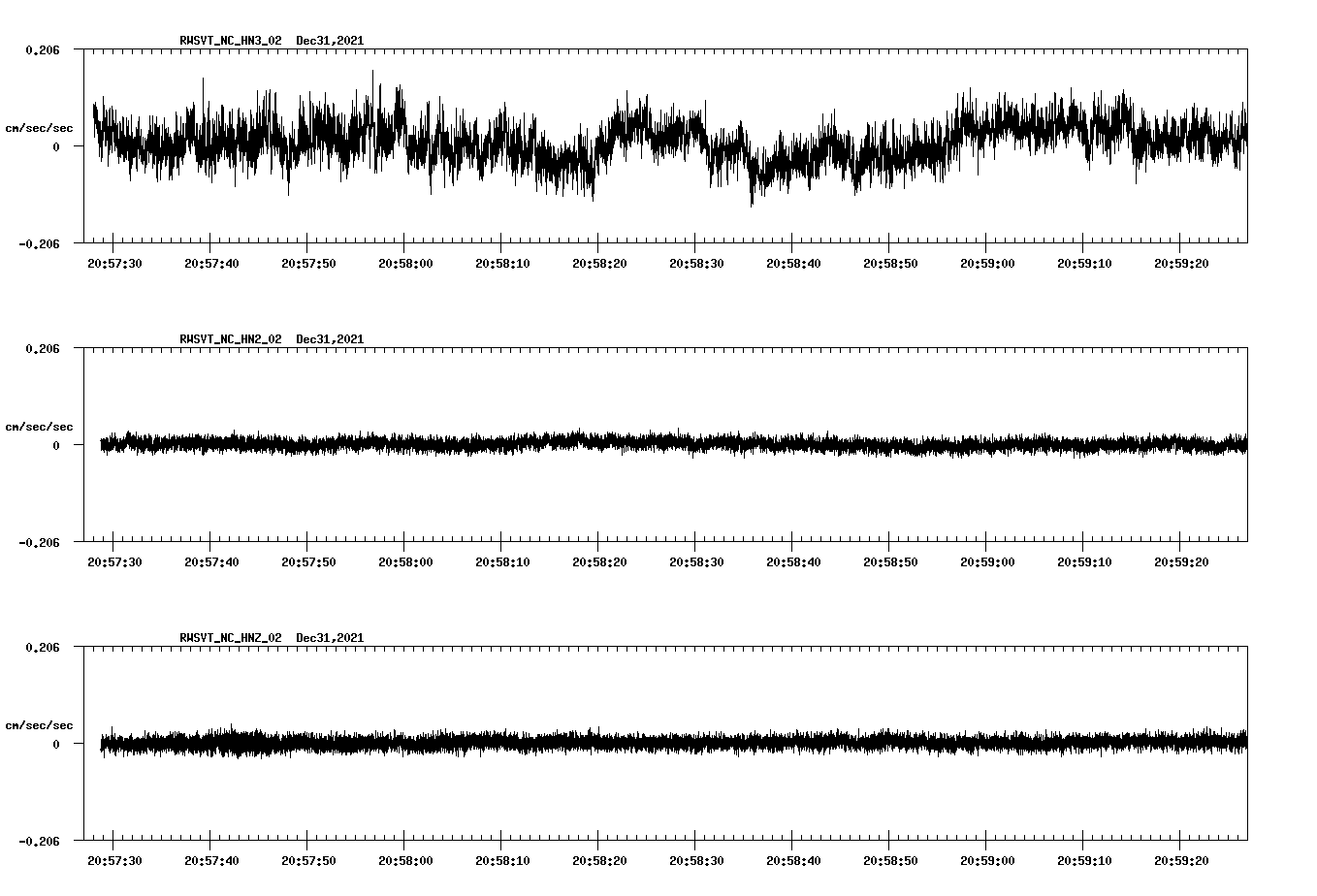Click 20:58:20 time label under HNZ plot

600,860
